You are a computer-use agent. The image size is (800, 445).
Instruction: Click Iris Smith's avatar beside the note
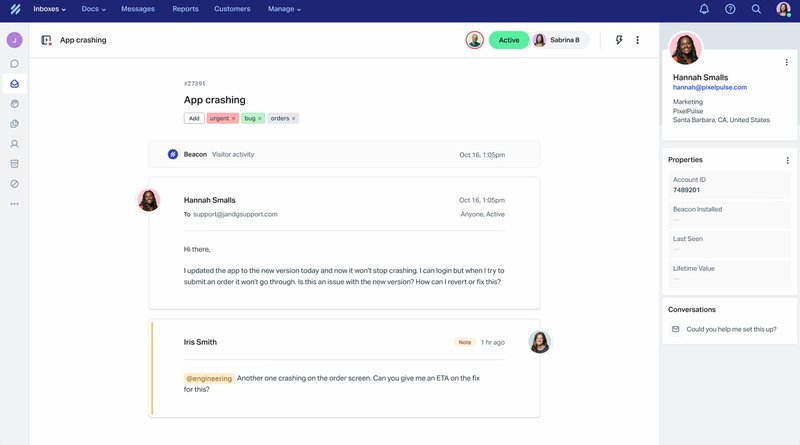540,342
